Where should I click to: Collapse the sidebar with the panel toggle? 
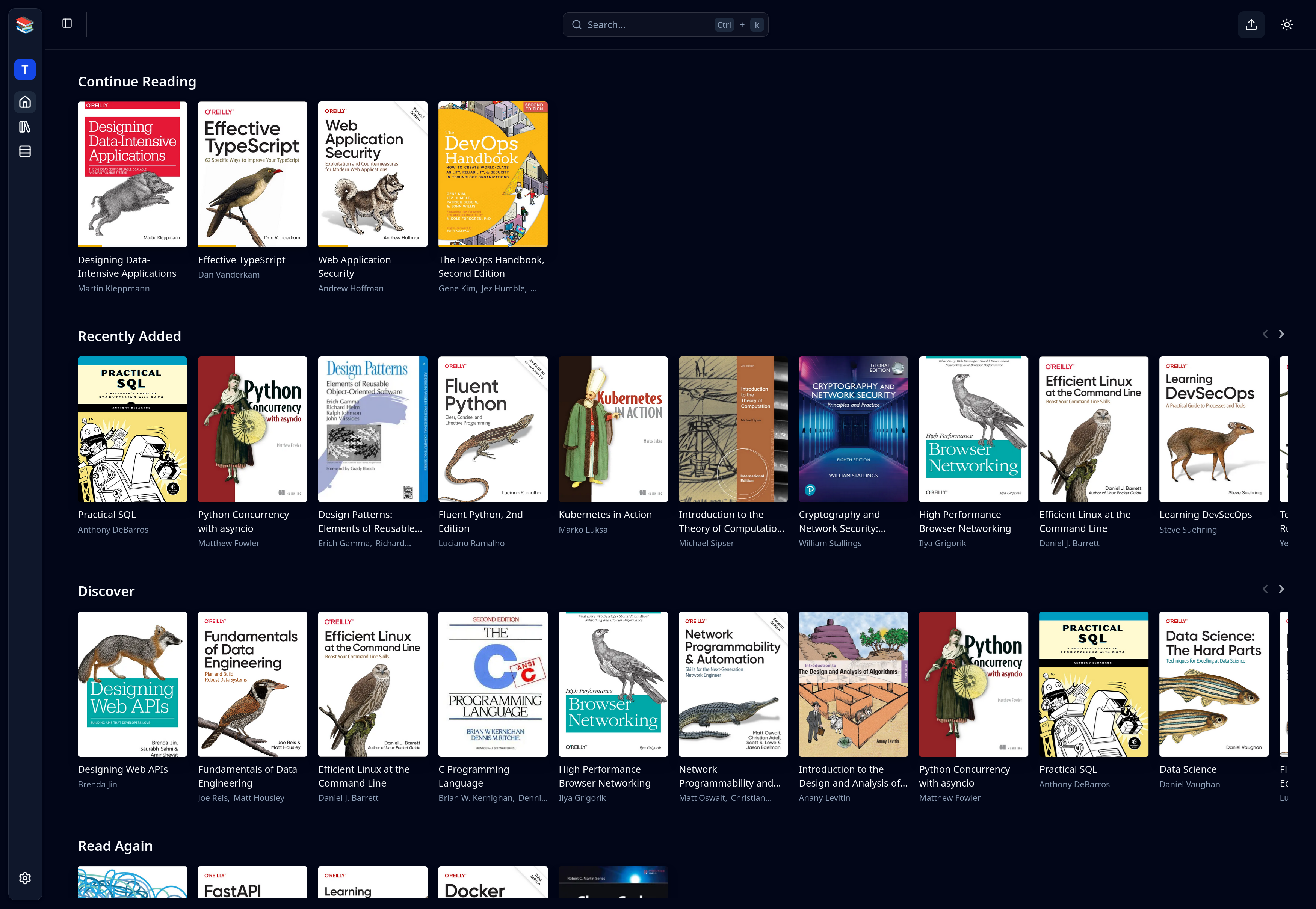66,23
